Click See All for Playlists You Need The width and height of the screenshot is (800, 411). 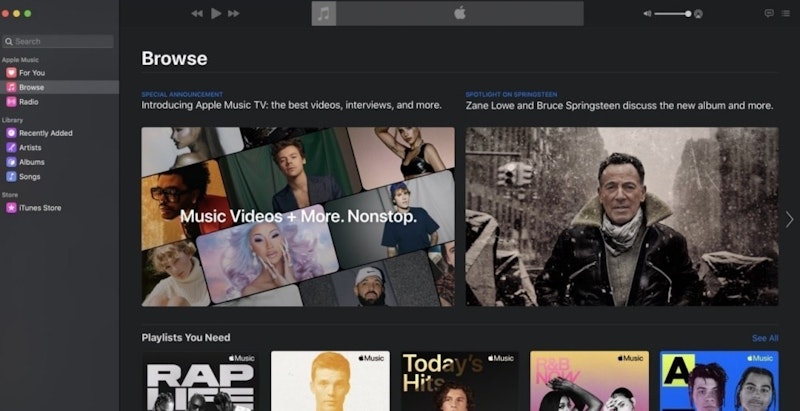tap(765, 338)
